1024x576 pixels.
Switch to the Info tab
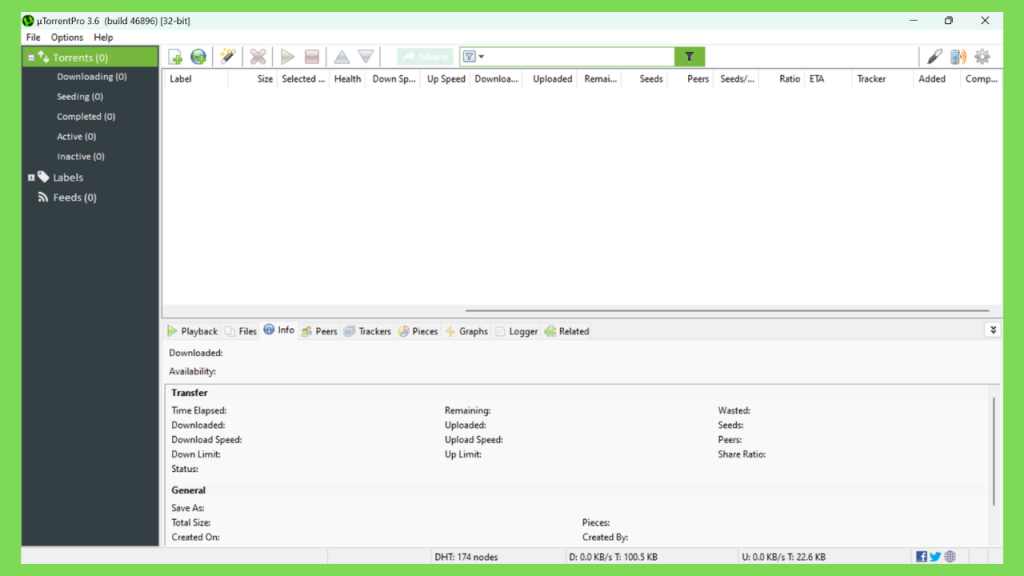click(x=279, y=330)
